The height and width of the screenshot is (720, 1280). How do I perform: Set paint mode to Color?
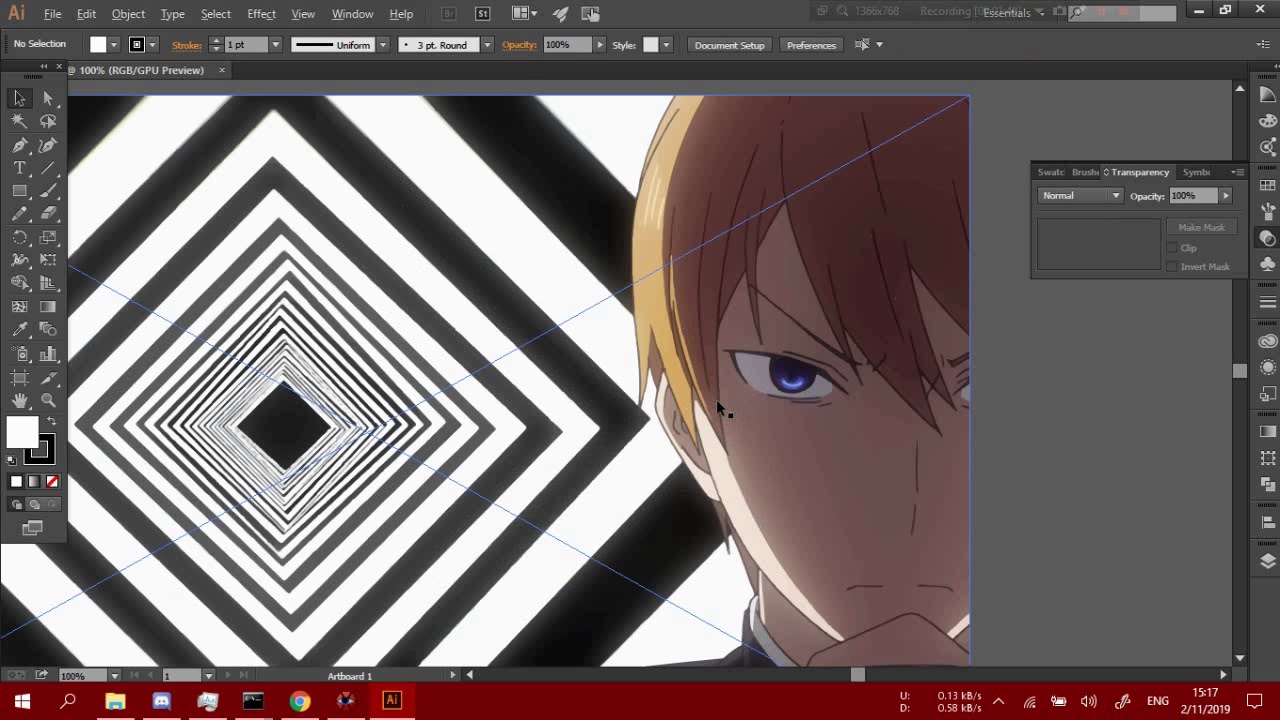tap(16, 482)
